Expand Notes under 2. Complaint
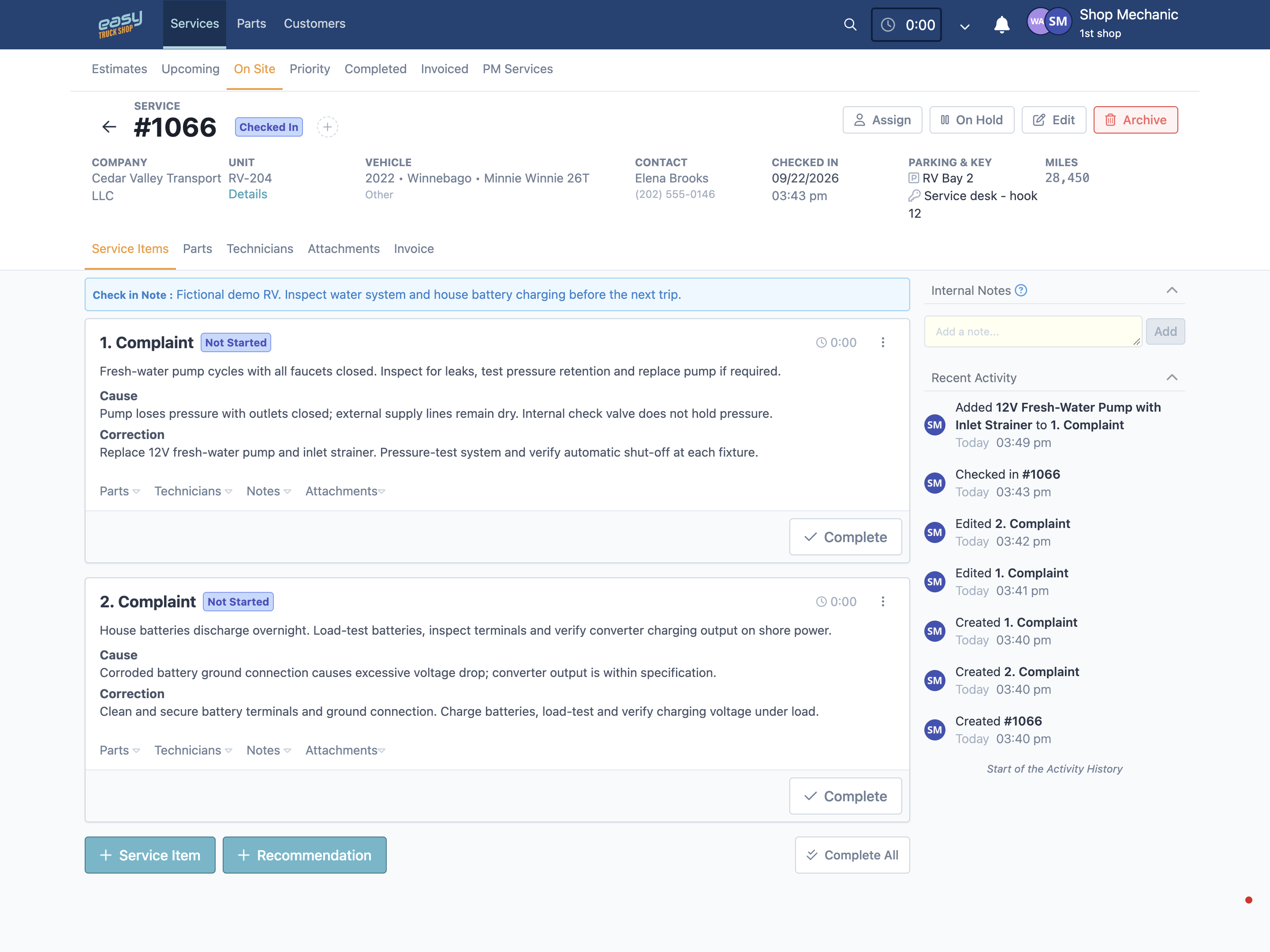The width and height of the screenshot is (1270, 952). coord(269,750)
